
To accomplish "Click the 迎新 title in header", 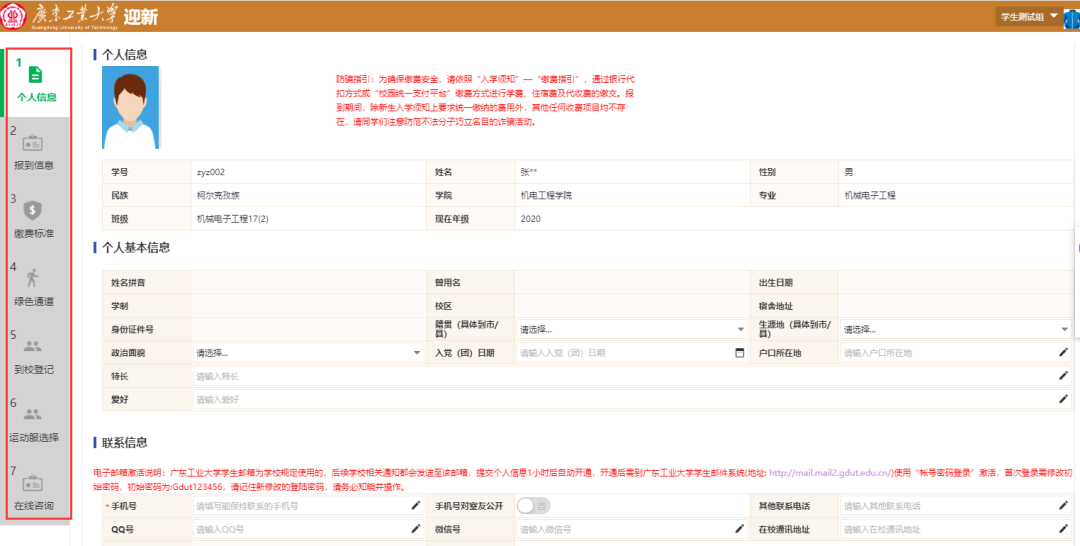I will 141,17.
